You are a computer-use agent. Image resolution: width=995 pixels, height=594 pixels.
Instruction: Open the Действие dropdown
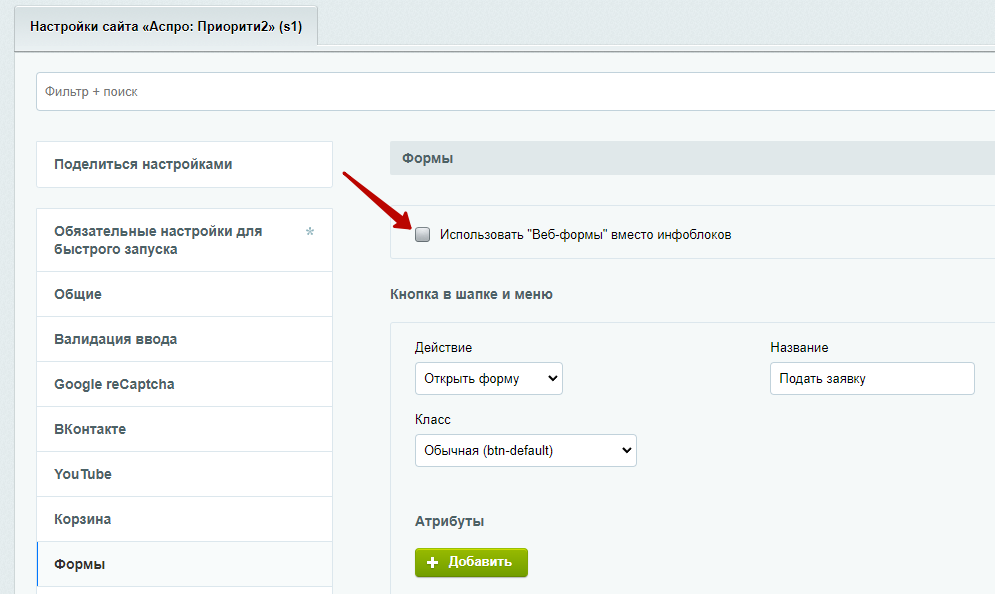tap(488, 379)
